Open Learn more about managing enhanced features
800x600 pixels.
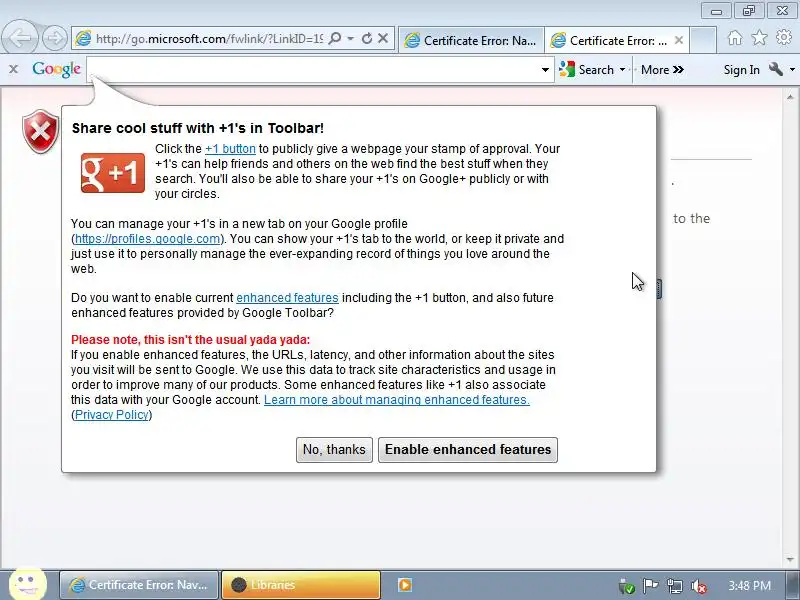pyautogui.click(x=396, y=399)
